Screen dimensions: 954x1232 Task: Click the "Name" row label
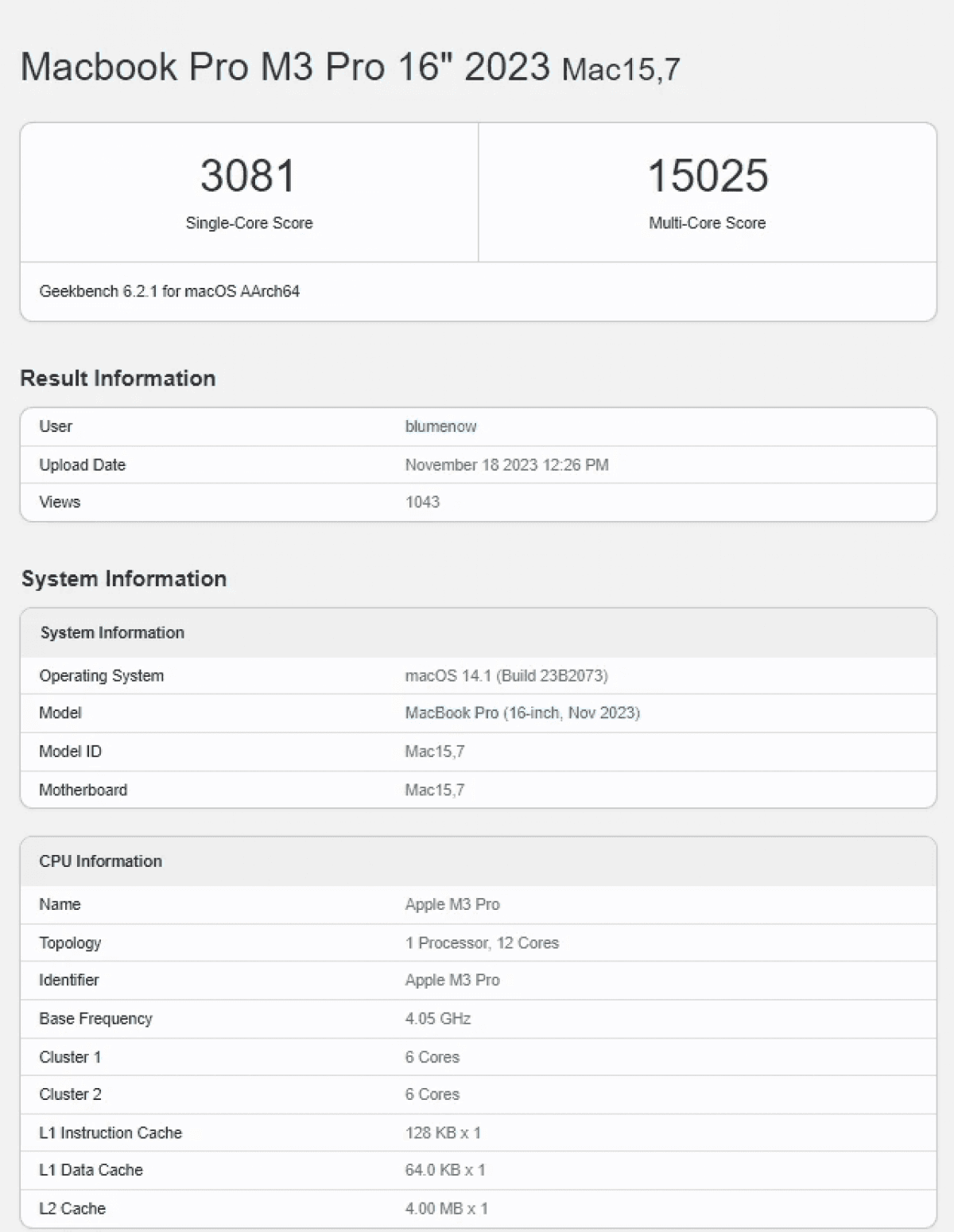(60, 904)
